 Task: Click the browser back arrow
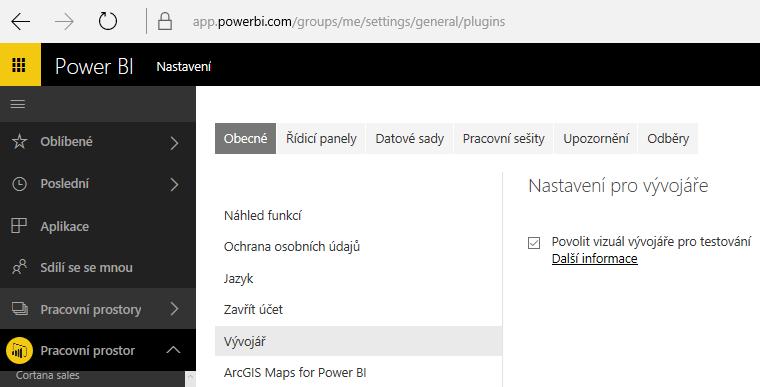[x=20, y=22]
